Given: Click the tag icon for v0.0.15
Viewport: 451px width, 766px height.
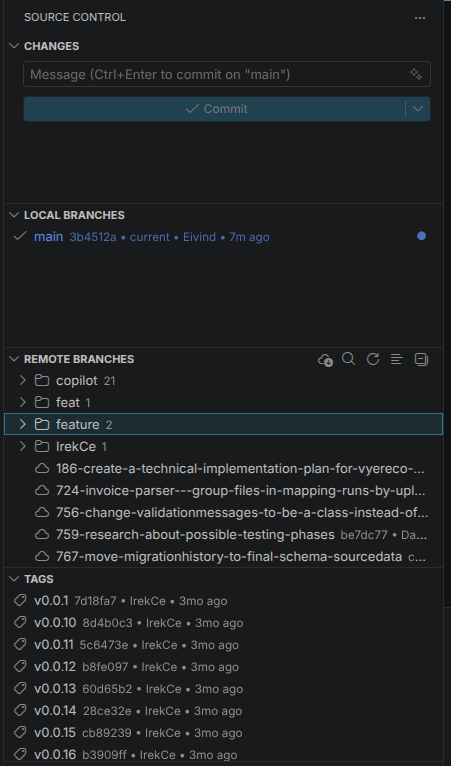Looking at the screenshot, I should (20, 732).
